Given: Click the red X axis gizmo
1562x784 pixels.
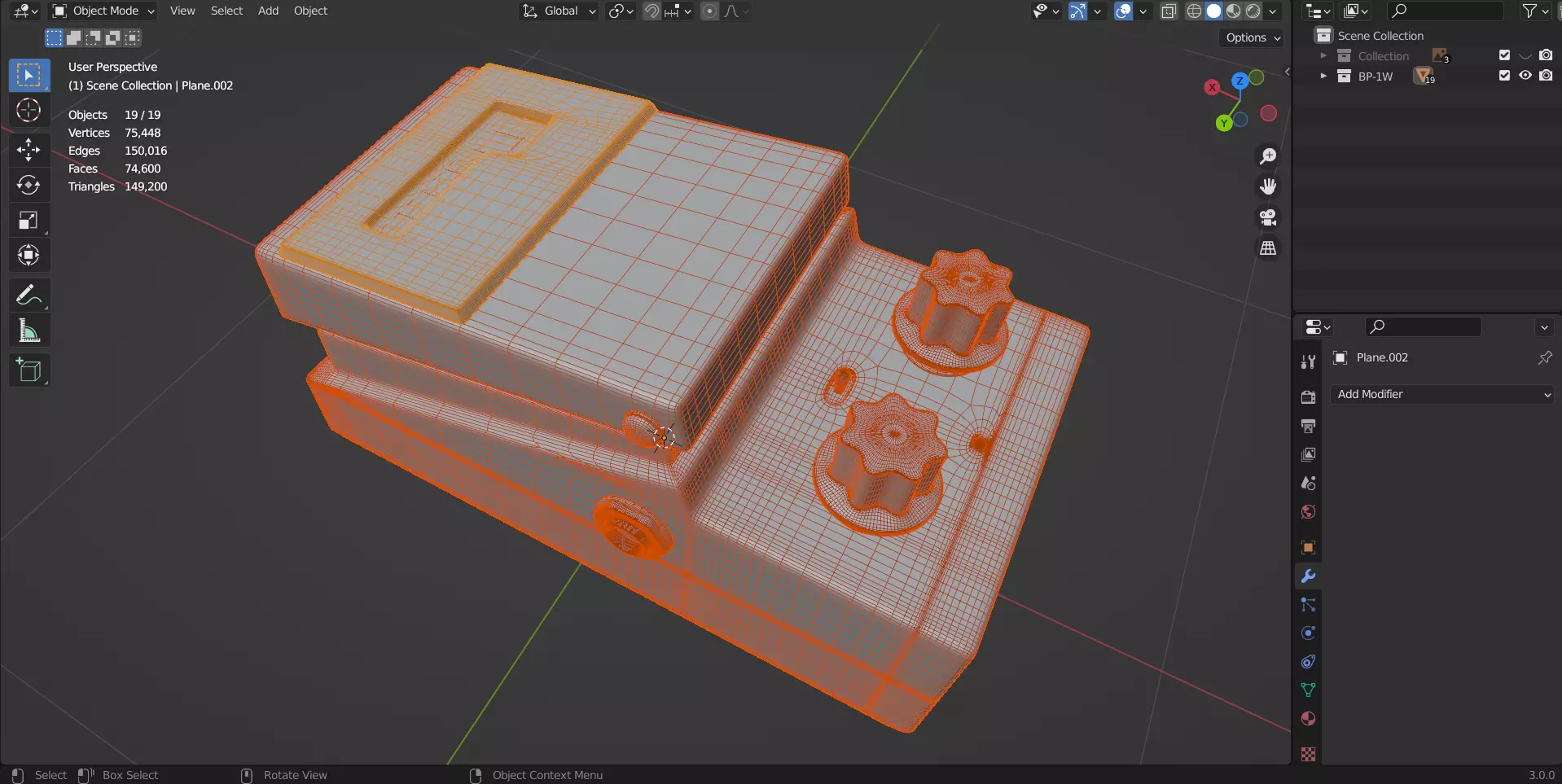Looking at the screenshot, I should click(1212, 87).
